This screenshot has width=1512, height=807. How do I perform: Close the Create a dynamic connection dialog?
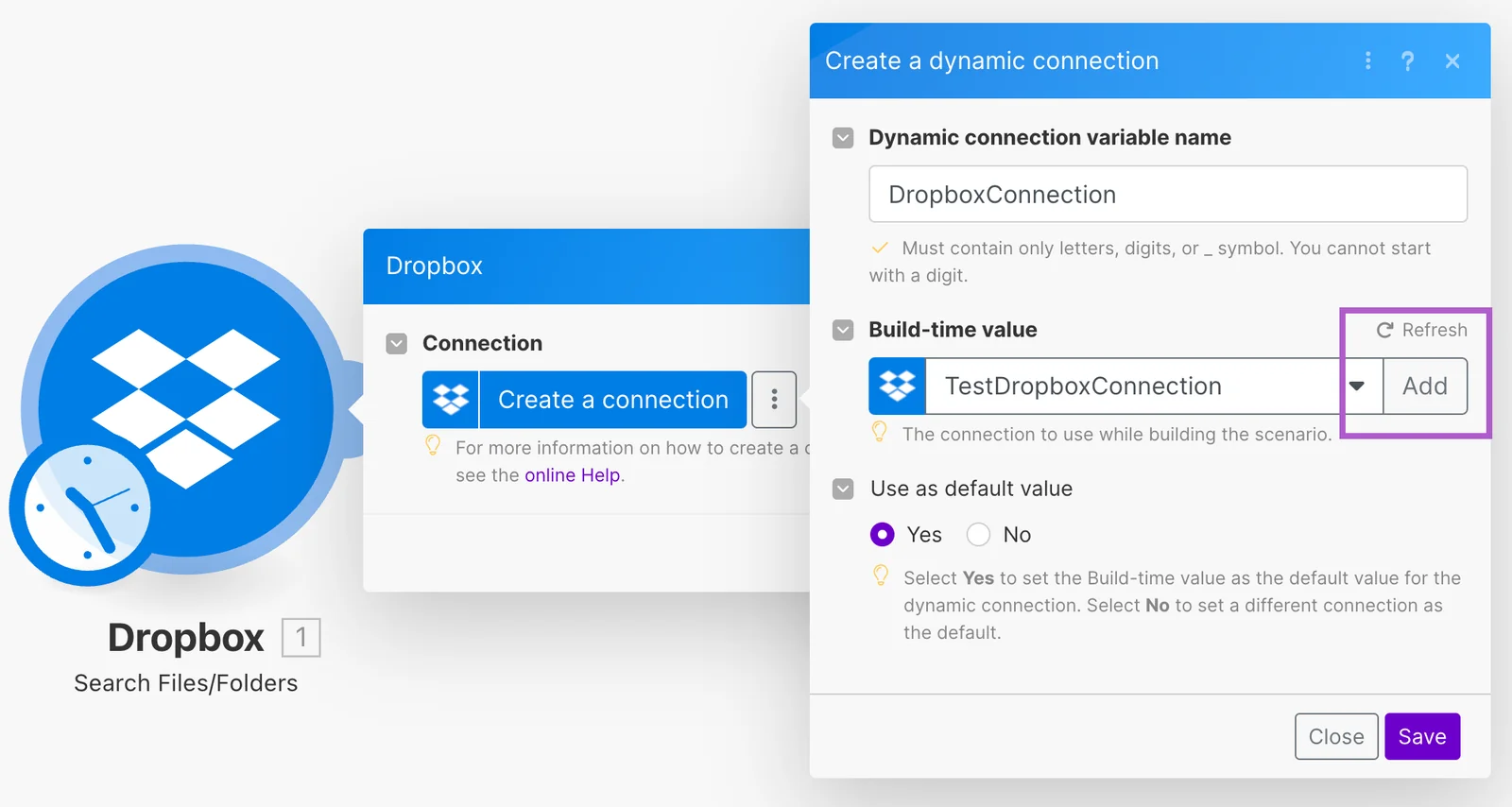point(1452,60)
